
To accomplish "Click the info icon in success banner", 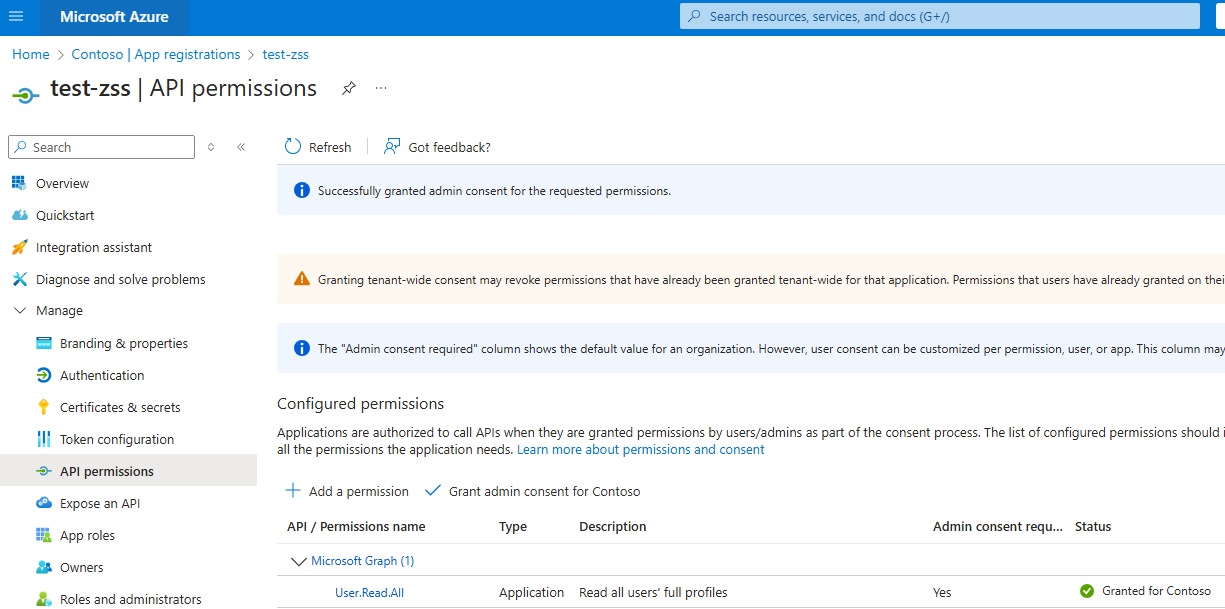I will (301, 190).
